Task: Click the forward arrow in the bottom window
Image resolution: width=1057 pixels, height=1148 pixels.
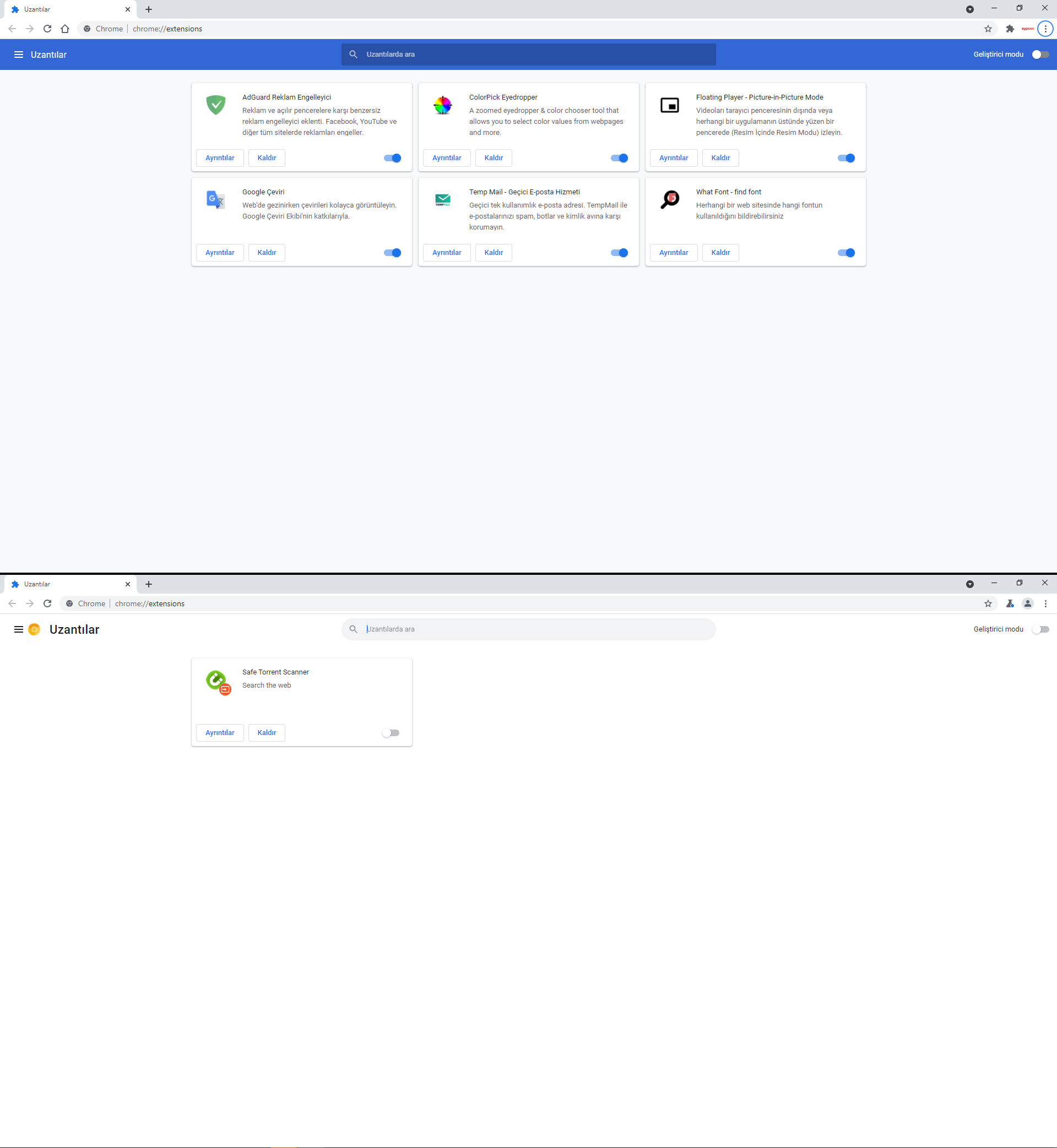Action: (30, 603)
